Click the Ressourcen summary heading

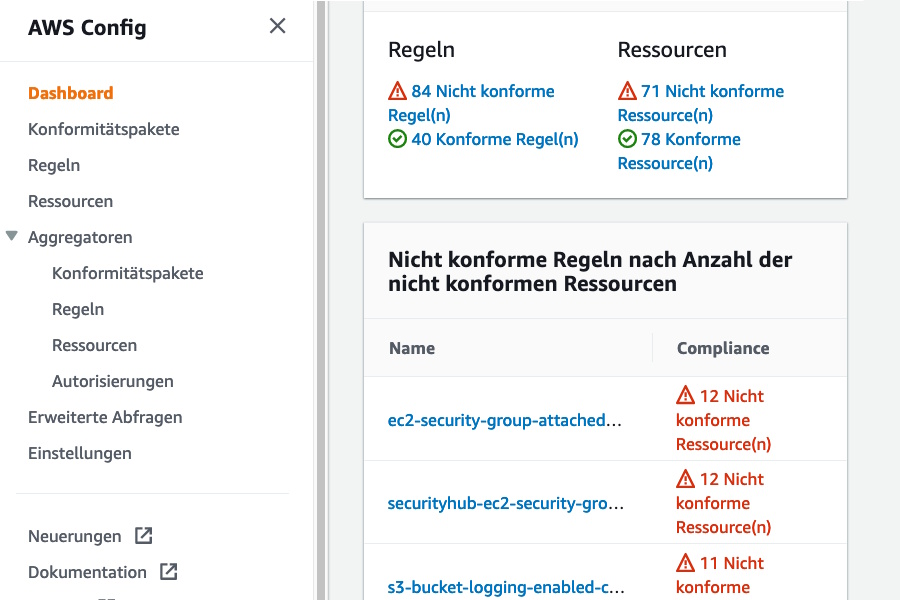click(672, 50)
